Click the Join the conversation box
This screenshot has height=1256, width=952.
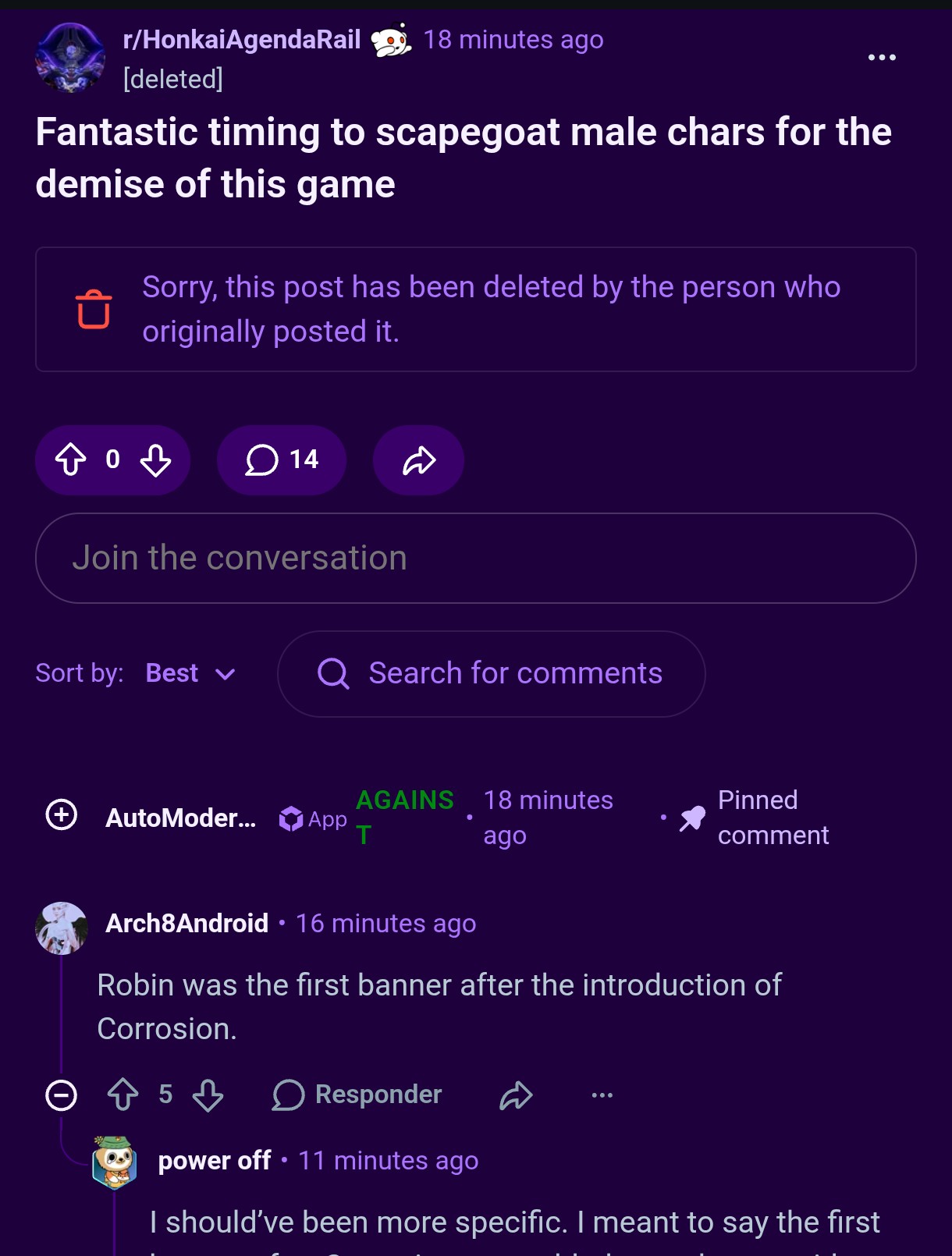[x=476, y=558]
